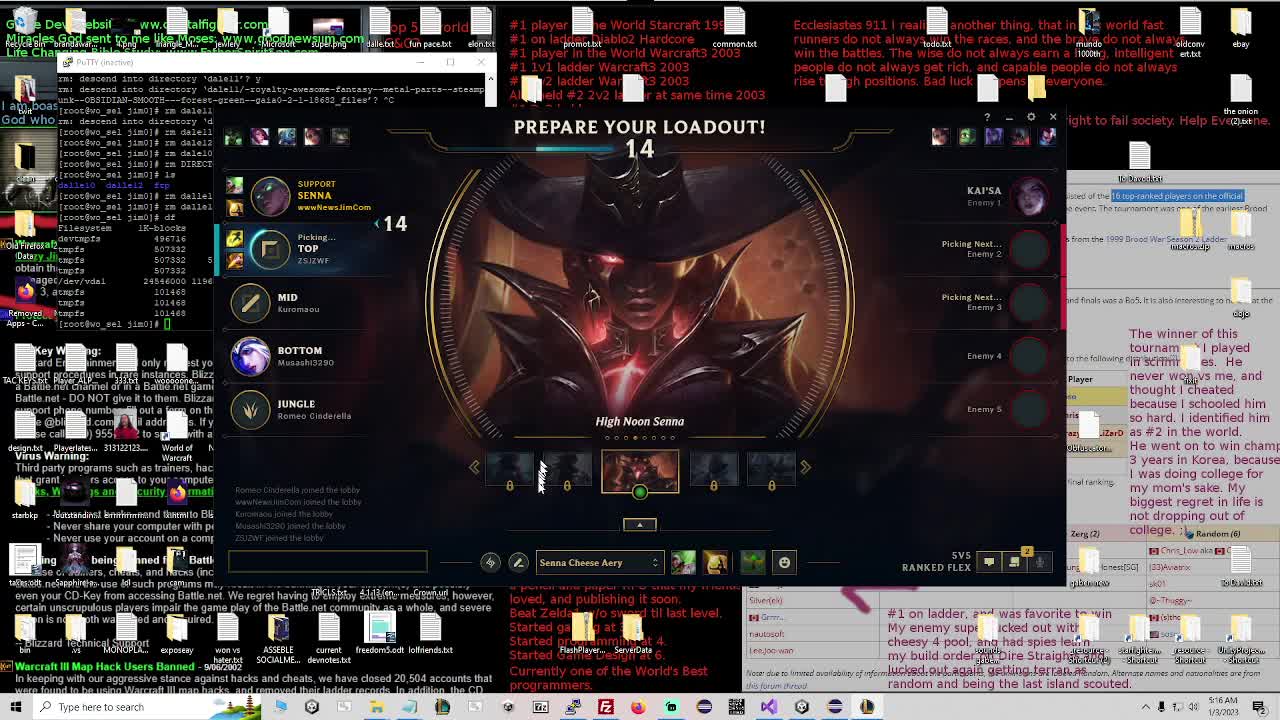Screen dimensions: 1280x720
Task: Click the Enemy 4 empty portrait
Action: coord(1029,356)
